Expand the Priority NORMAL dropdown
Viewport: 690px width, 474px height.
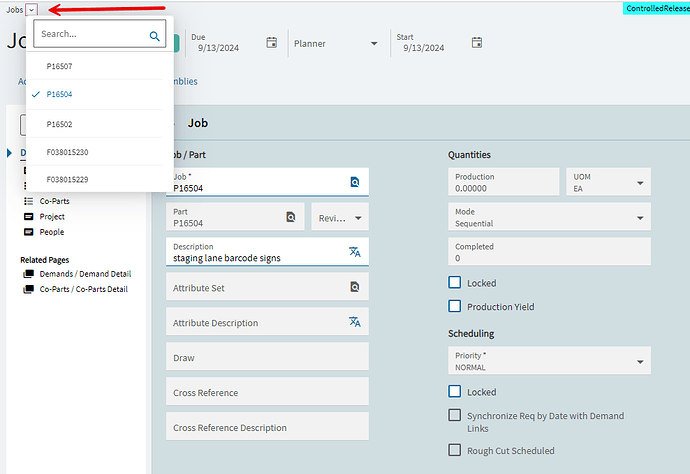(x=640, y=362)
